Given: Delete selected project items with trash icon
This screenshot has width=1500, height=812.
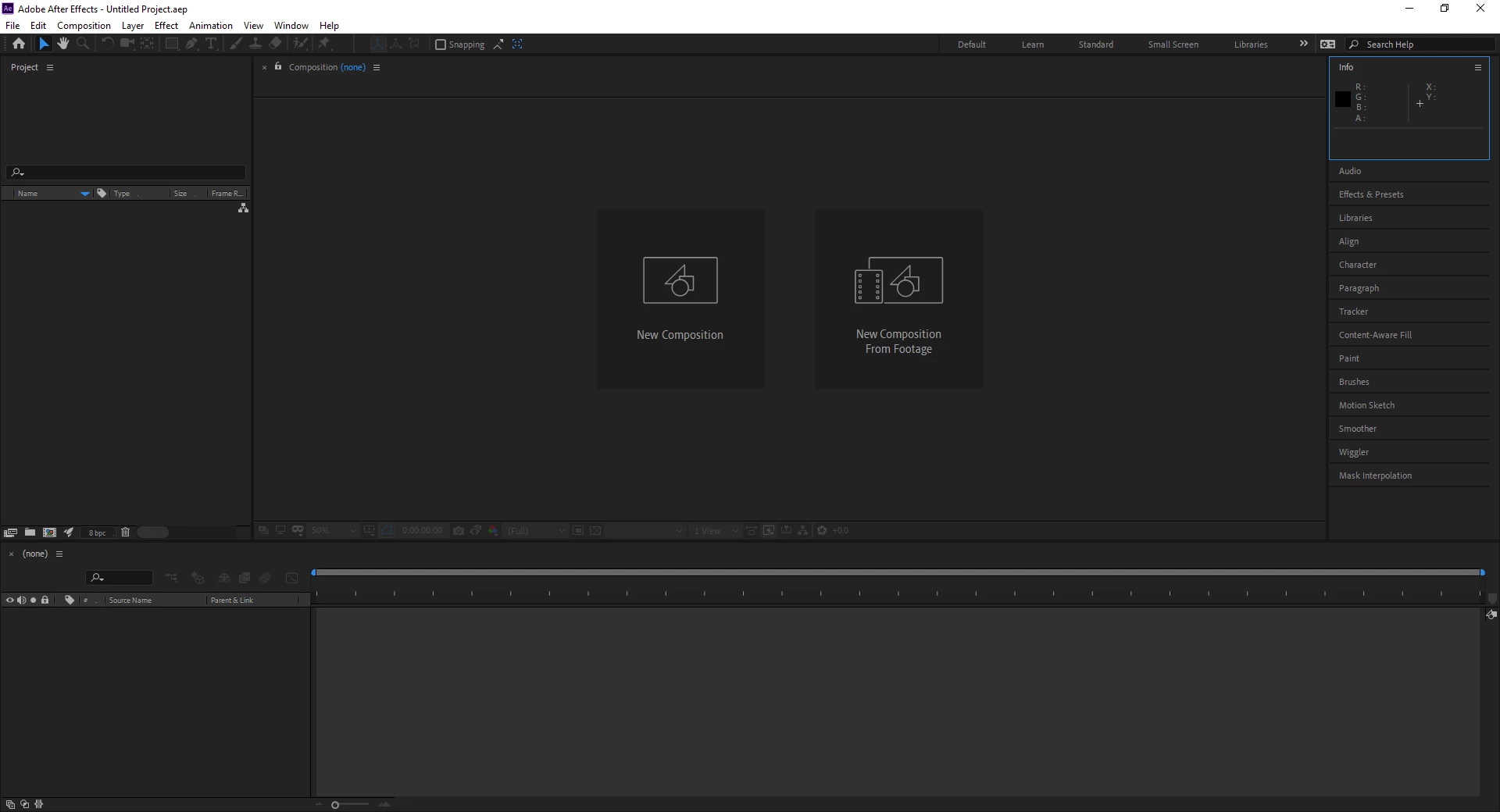Looking at the screenshot, I should [125, 532].
